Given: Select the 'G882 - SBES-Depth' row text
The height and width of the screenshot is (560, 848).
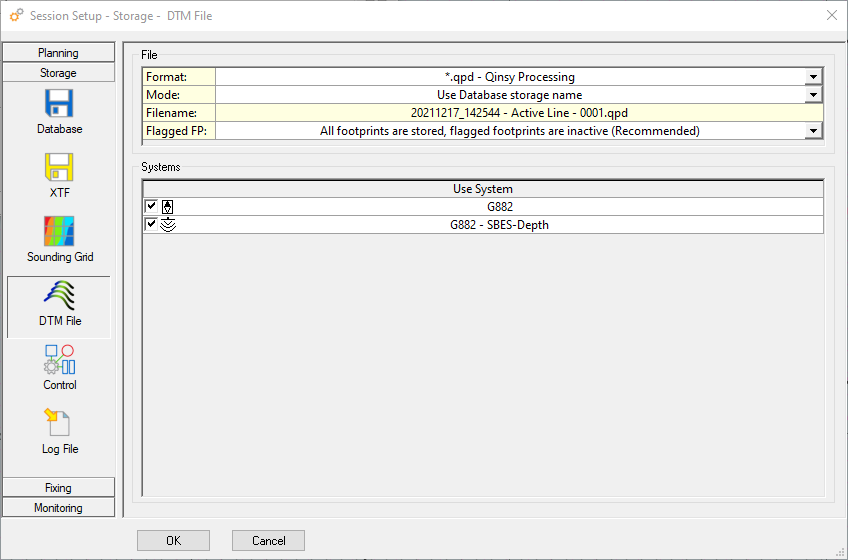Looking at the screenshot, I should point(499,225).
